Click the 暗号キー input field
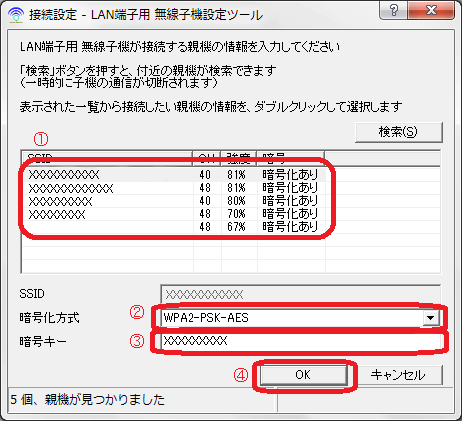 tap(300, 341)
